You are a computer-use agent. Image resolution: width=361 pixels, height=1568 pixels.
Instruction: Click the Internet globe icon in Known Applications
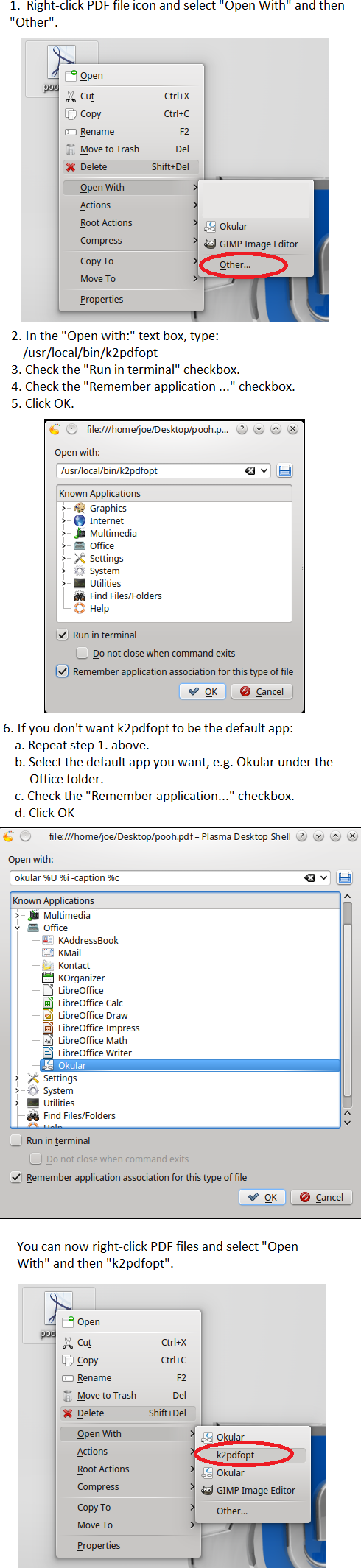(80, 520)
